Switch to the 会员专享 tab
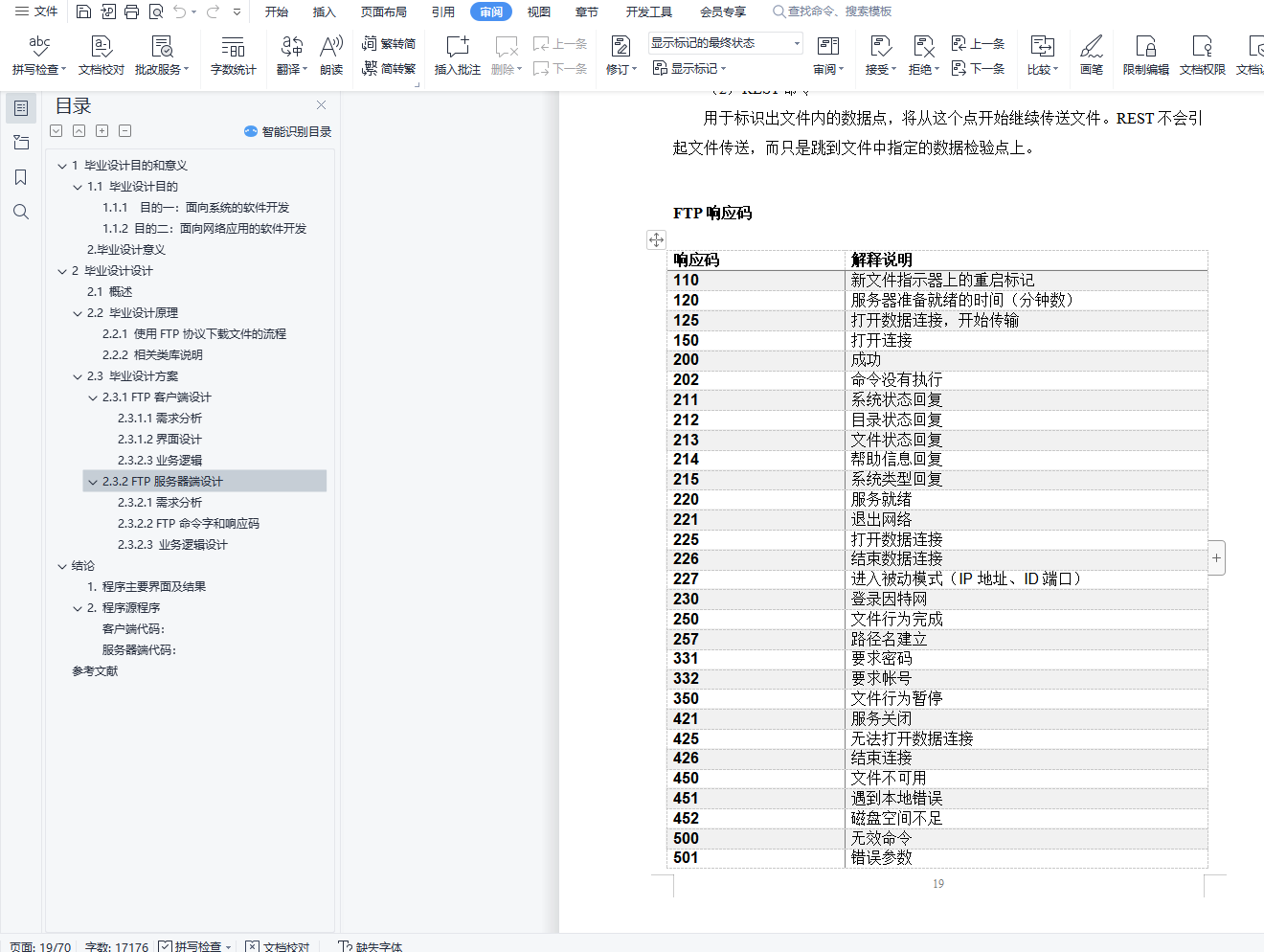The height and width of the screenshot is (952, 1264). 723,11
